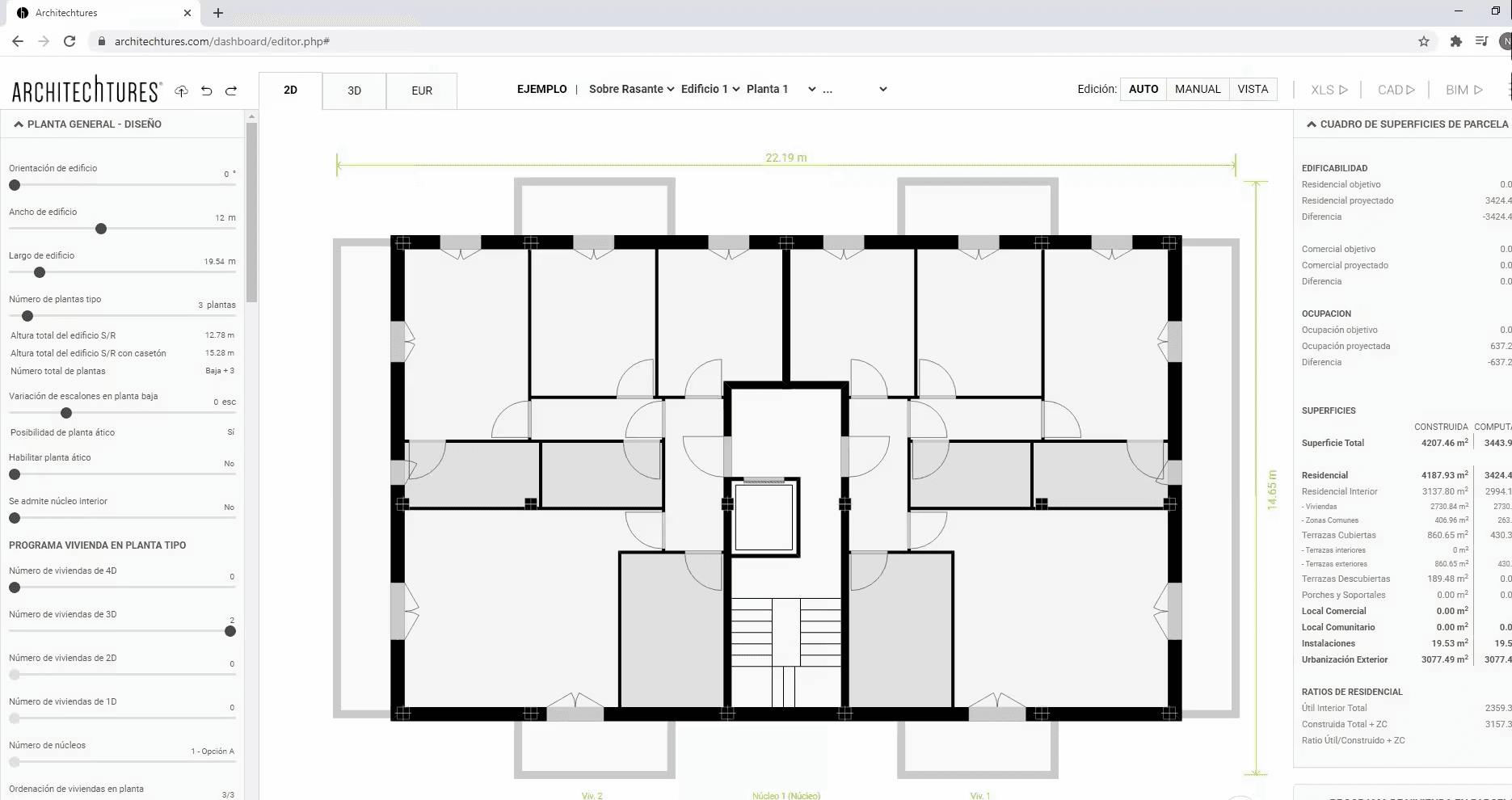
Task: Export the BIM model
Action: 1464,90
